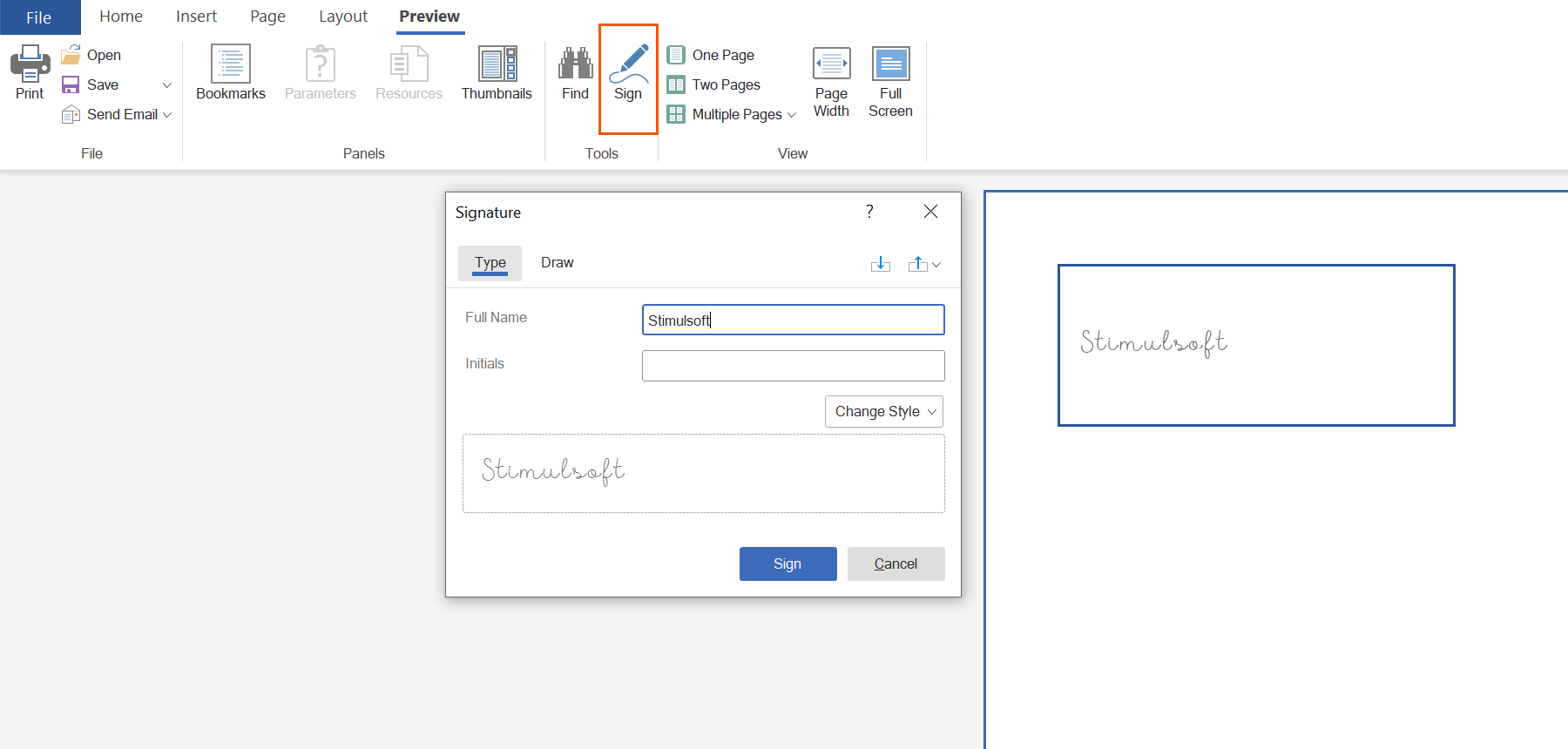Toggle the Thumbnails panel
This screenshot has height=749, width=1568.
click(497, 73)
